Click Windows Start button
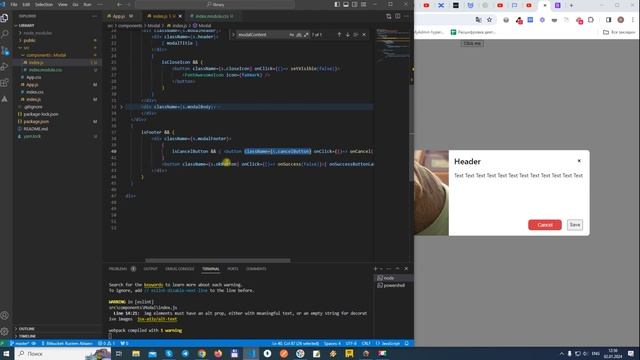Image resolution: width=640 pixels, height=360 pixels. coord(6,353)
